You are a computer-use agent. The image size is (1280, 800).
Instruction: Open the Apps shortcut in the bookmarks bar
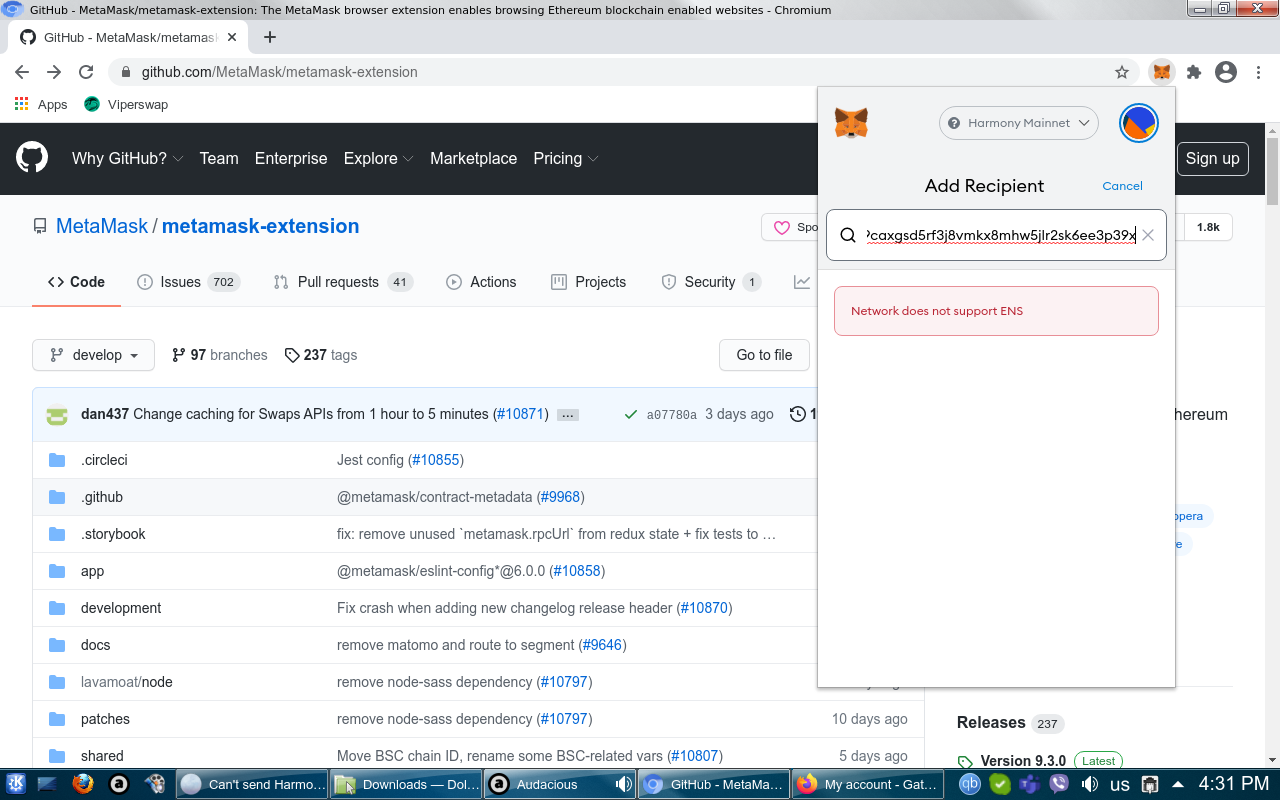coord(41,104)
